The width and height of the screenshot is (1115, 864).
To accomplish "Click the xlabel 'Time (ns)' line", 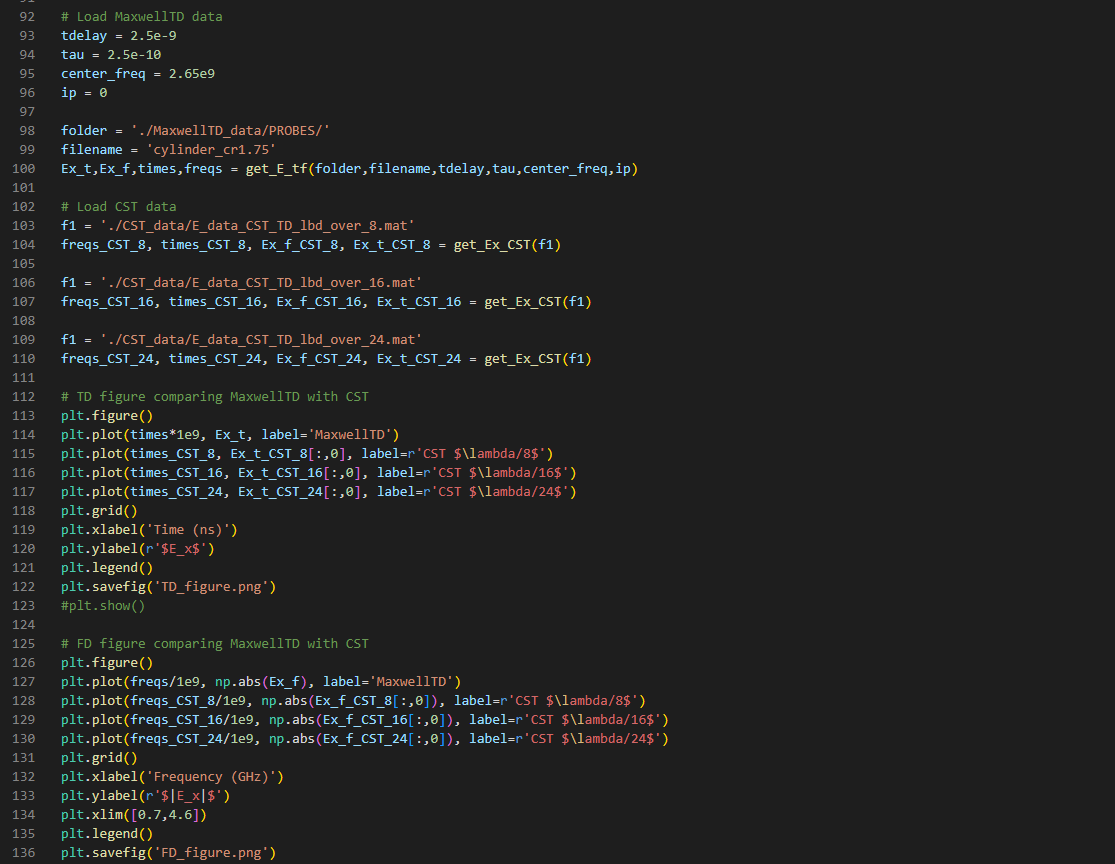I will pyautogui.click(x=149, y=530).
